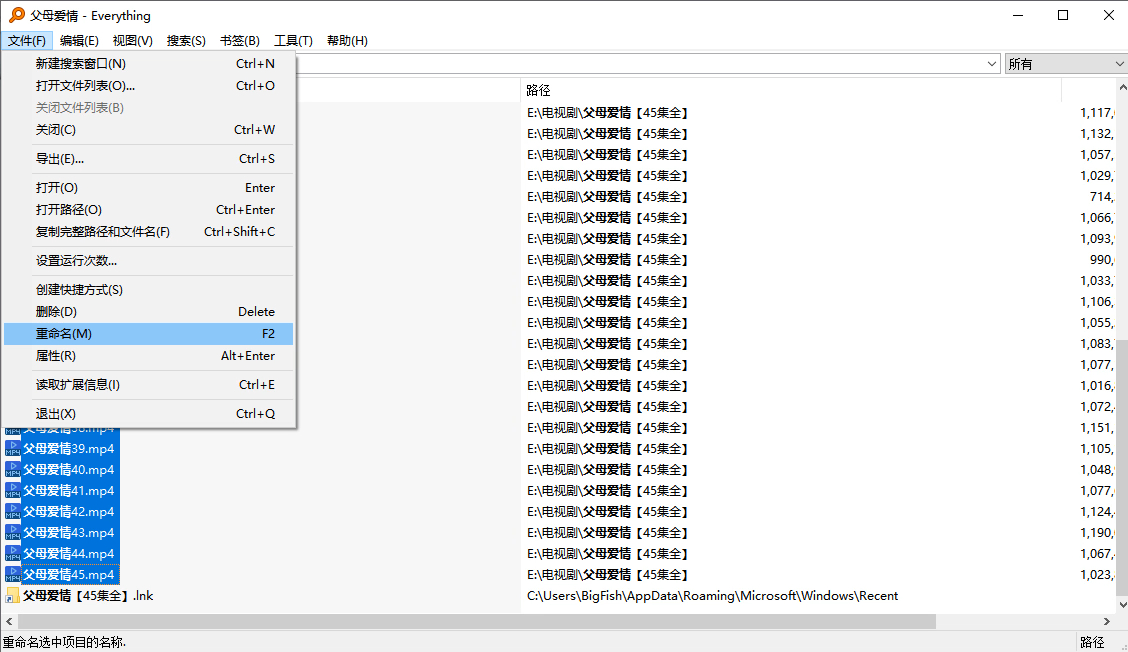Choose 导出(E)... menu entry
Image resolution: width=1128 pixels, height=652 pixels.
(x=148, y=158)
